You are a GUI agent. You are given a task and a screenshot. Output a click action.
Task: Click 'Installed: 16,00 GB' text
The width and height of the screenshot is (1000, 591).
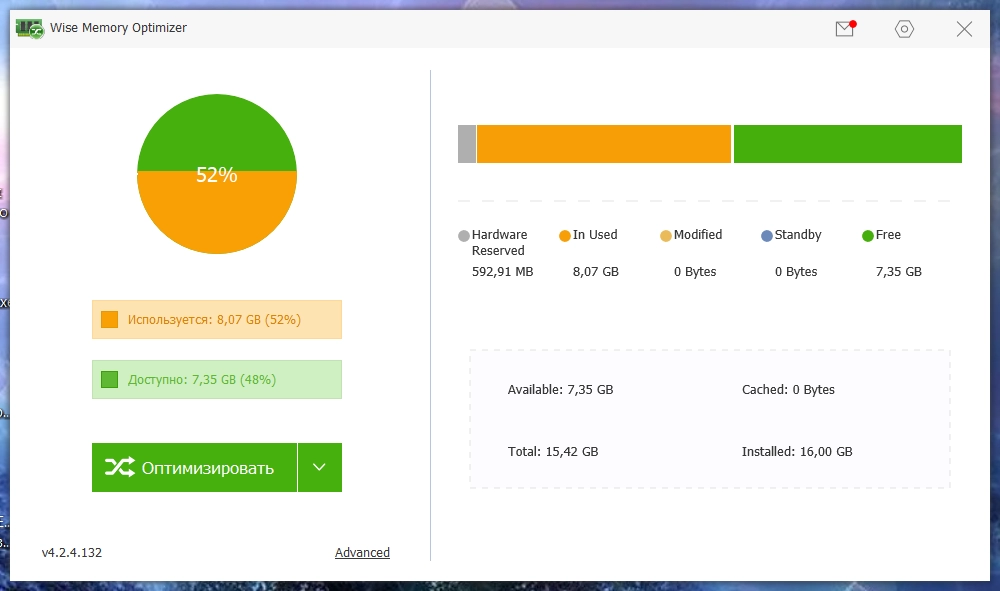click(x=797, y=451)
